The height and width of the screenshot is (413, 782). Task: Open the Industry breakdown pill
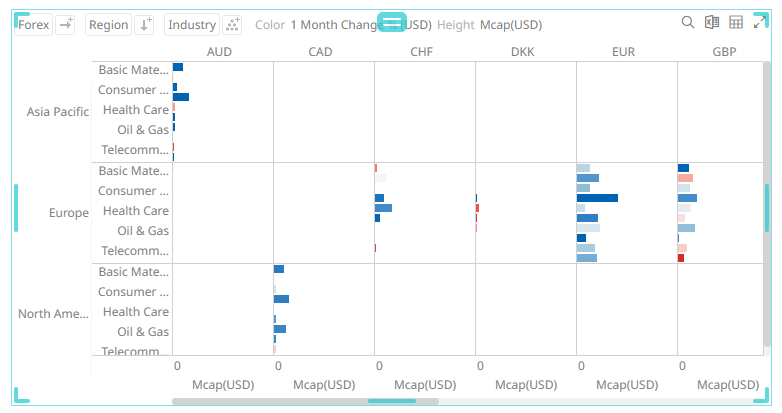tap(192, 24)
